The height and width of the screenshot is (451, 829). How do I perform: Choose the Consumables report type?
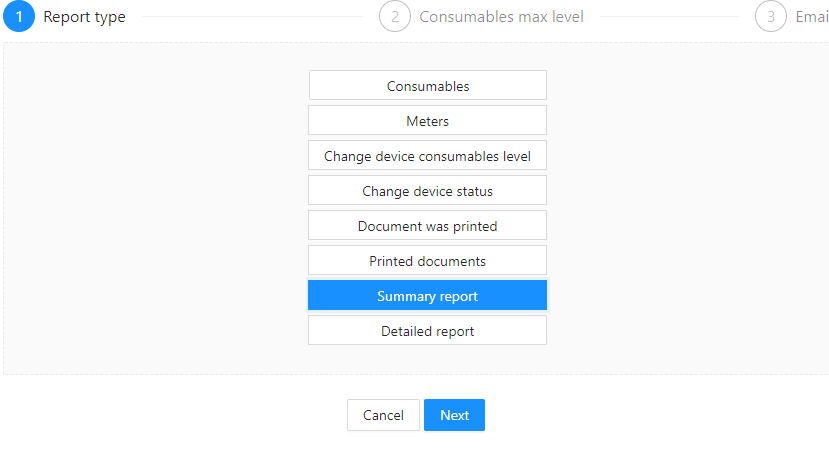(428, 85)
